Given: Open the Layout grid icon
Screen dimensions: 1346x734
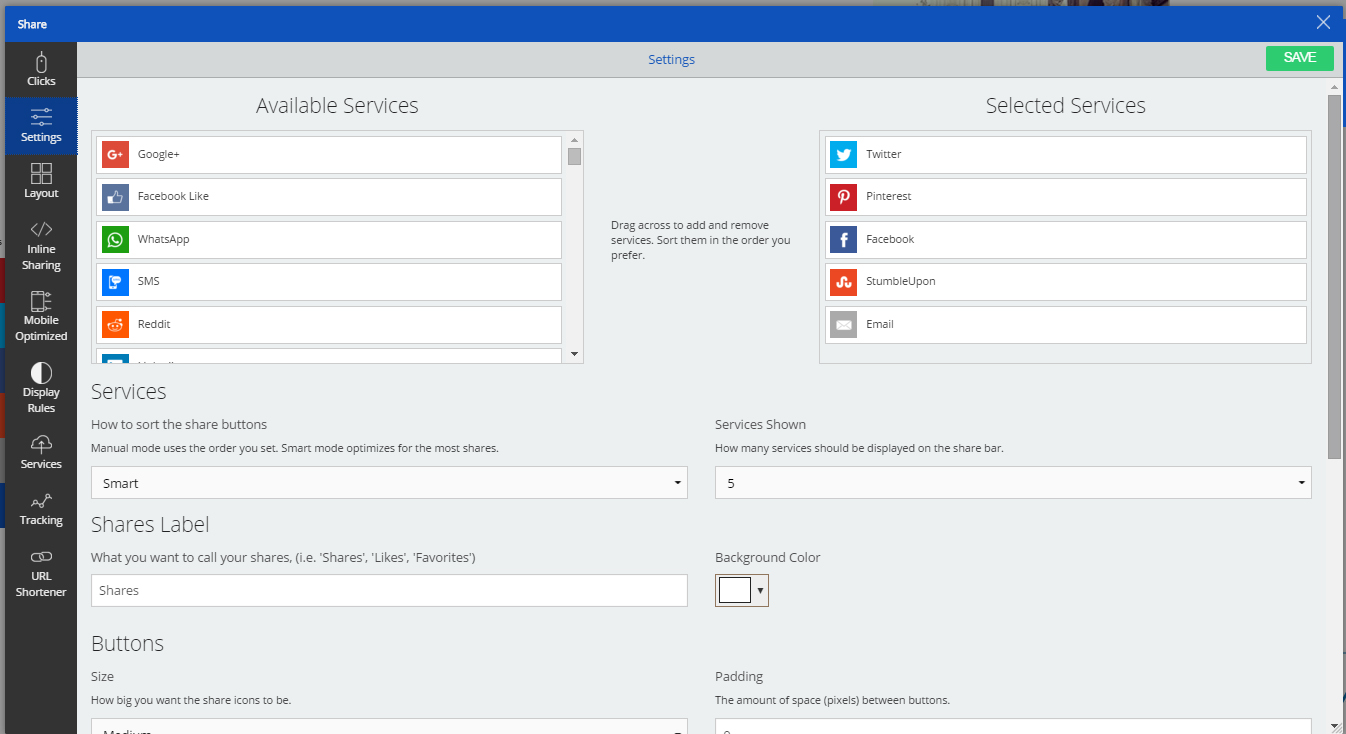Looking at the screenshot, I should coord(41,173).
